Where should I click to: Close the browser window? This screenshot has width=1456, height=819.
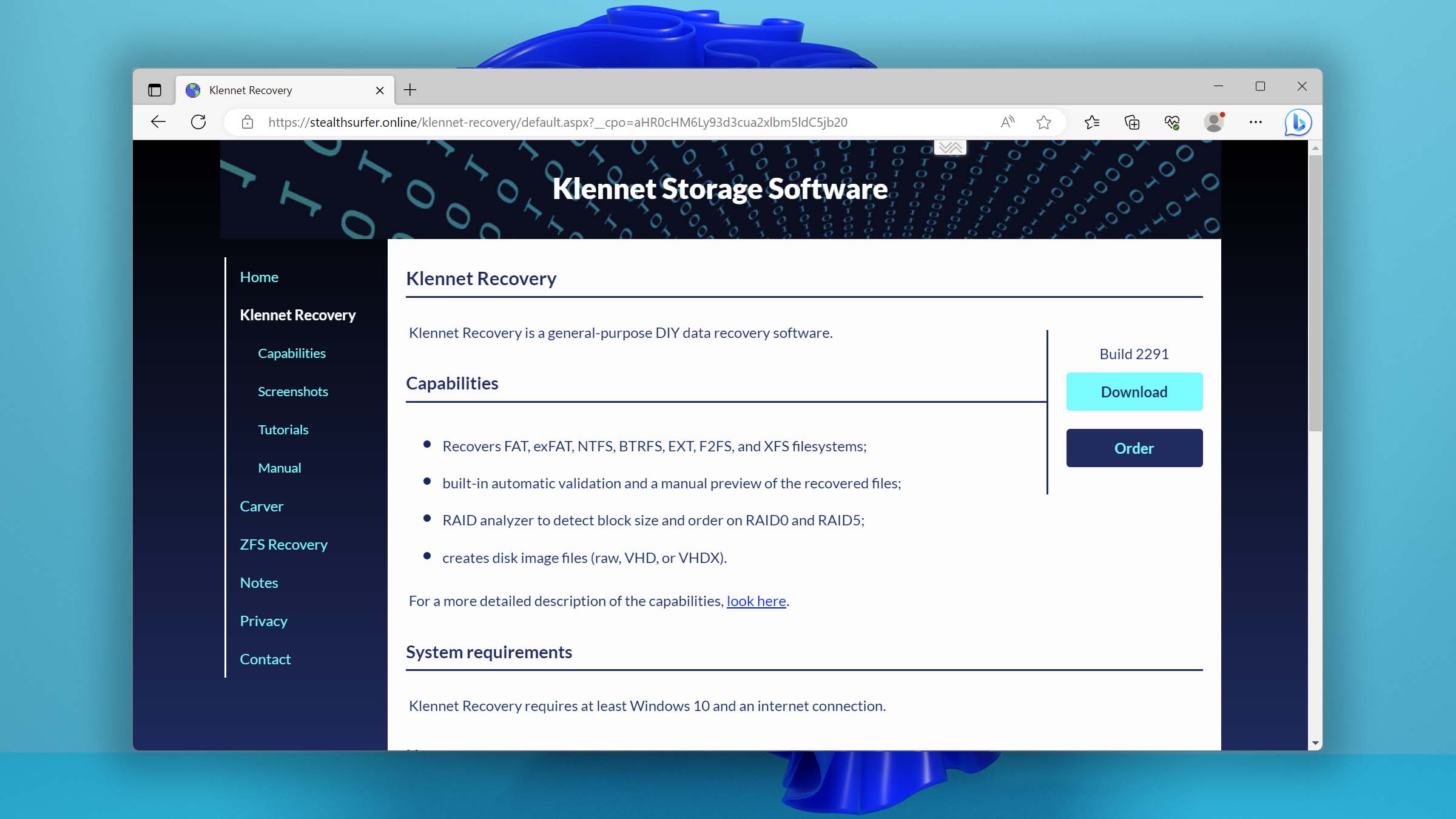[1302, 86]
